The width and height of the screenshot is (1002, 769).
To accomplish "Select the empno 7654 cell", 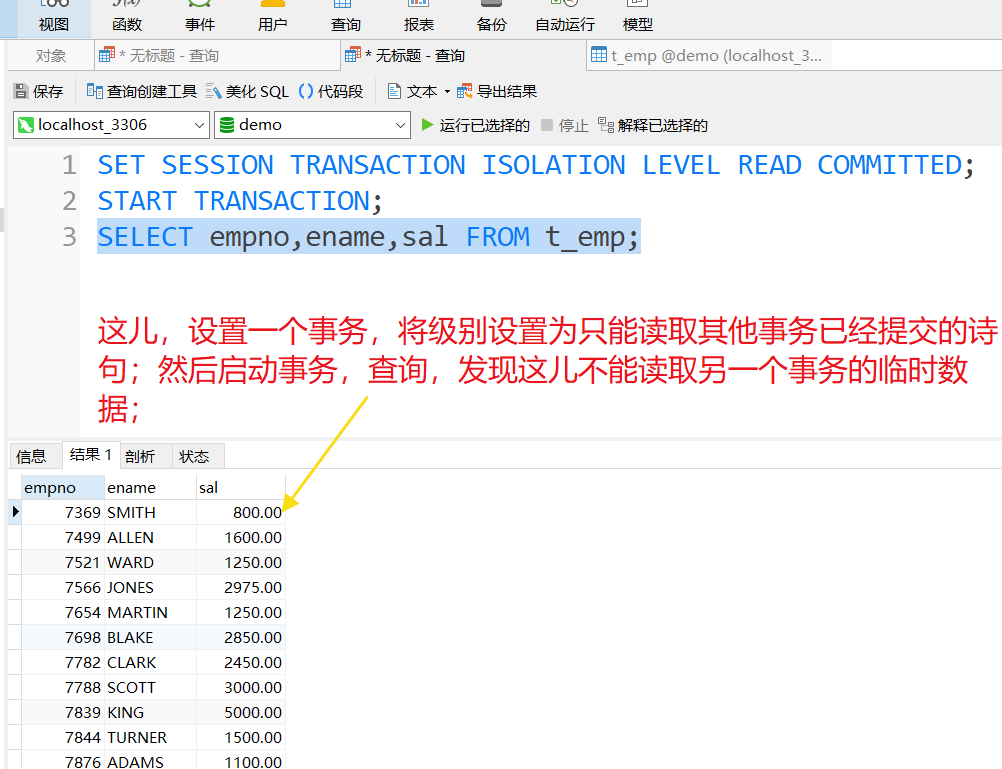I will 63,612.
